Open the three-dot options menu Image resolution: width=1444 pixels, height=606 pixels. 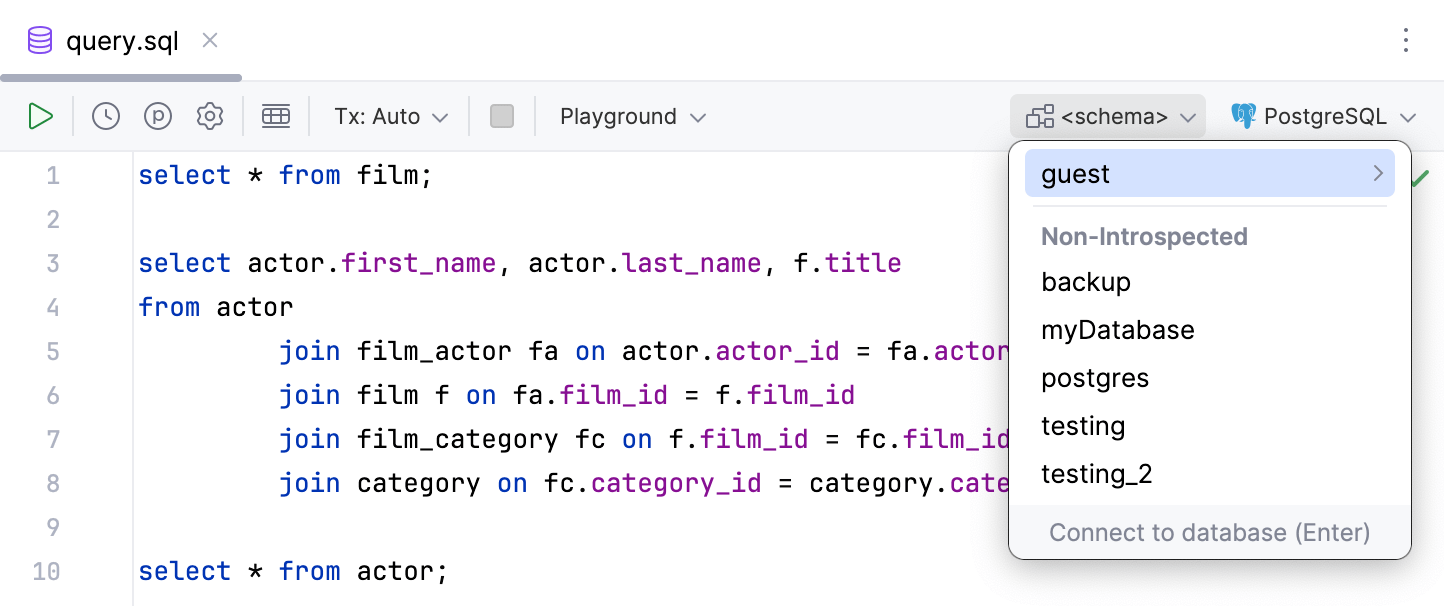point(1406,40)
